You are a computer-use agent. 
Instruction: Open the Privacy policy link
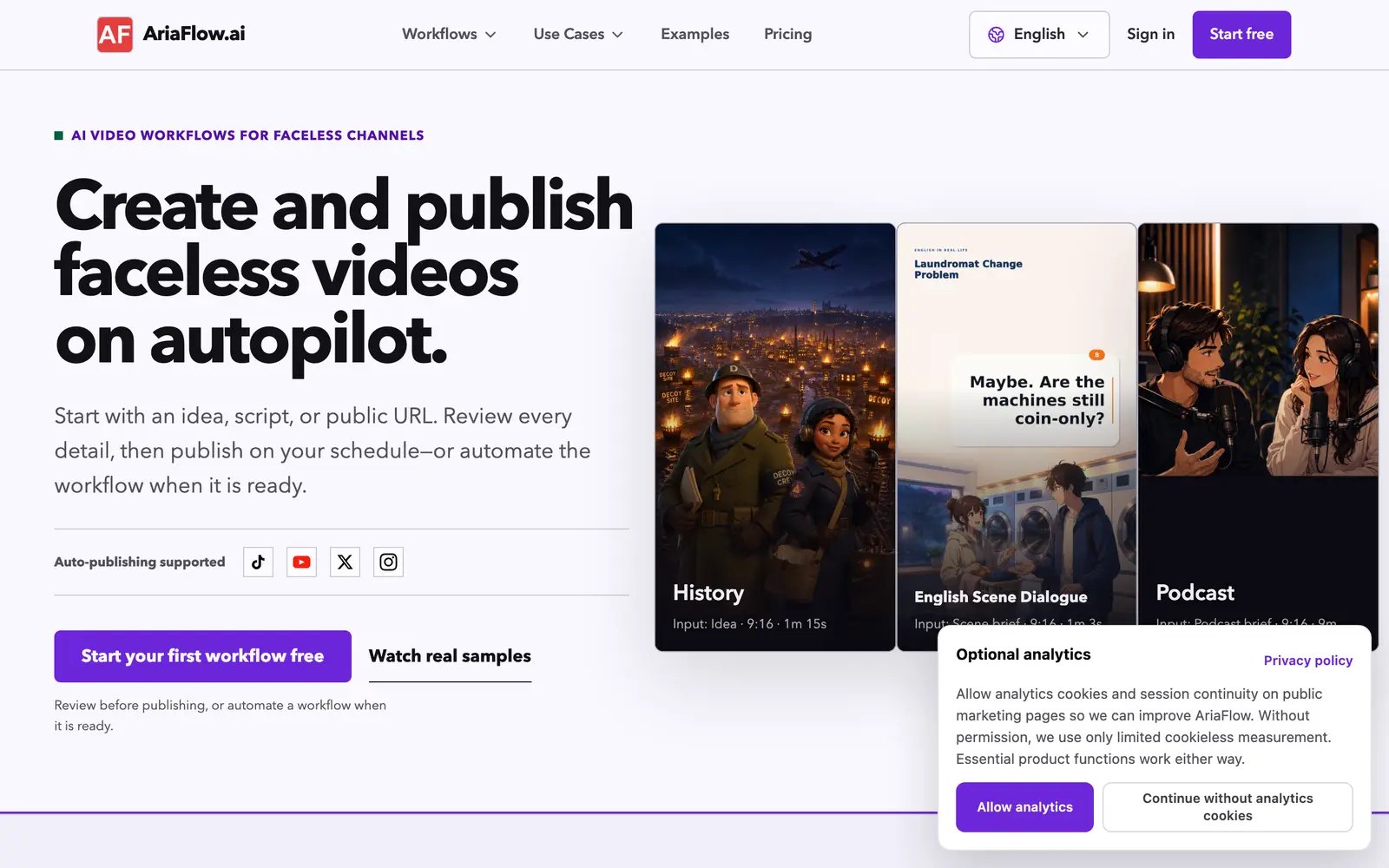pos(1308,661)
